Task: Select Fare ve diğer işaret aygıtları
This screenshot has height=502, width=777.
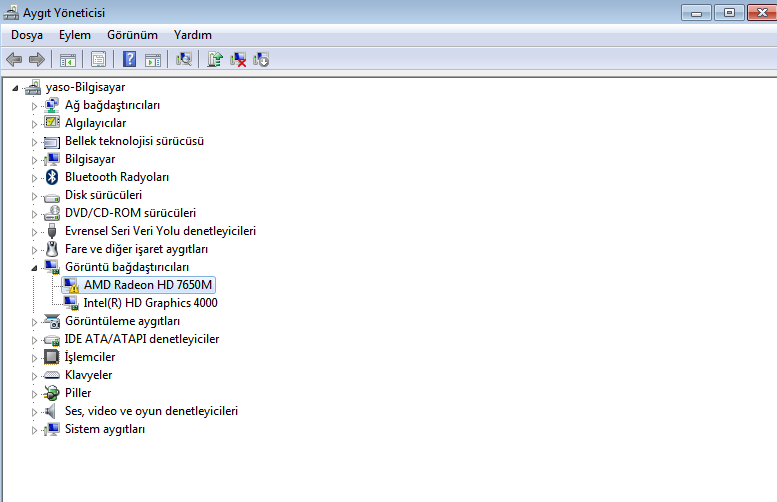Action: [x=136, y=249]
